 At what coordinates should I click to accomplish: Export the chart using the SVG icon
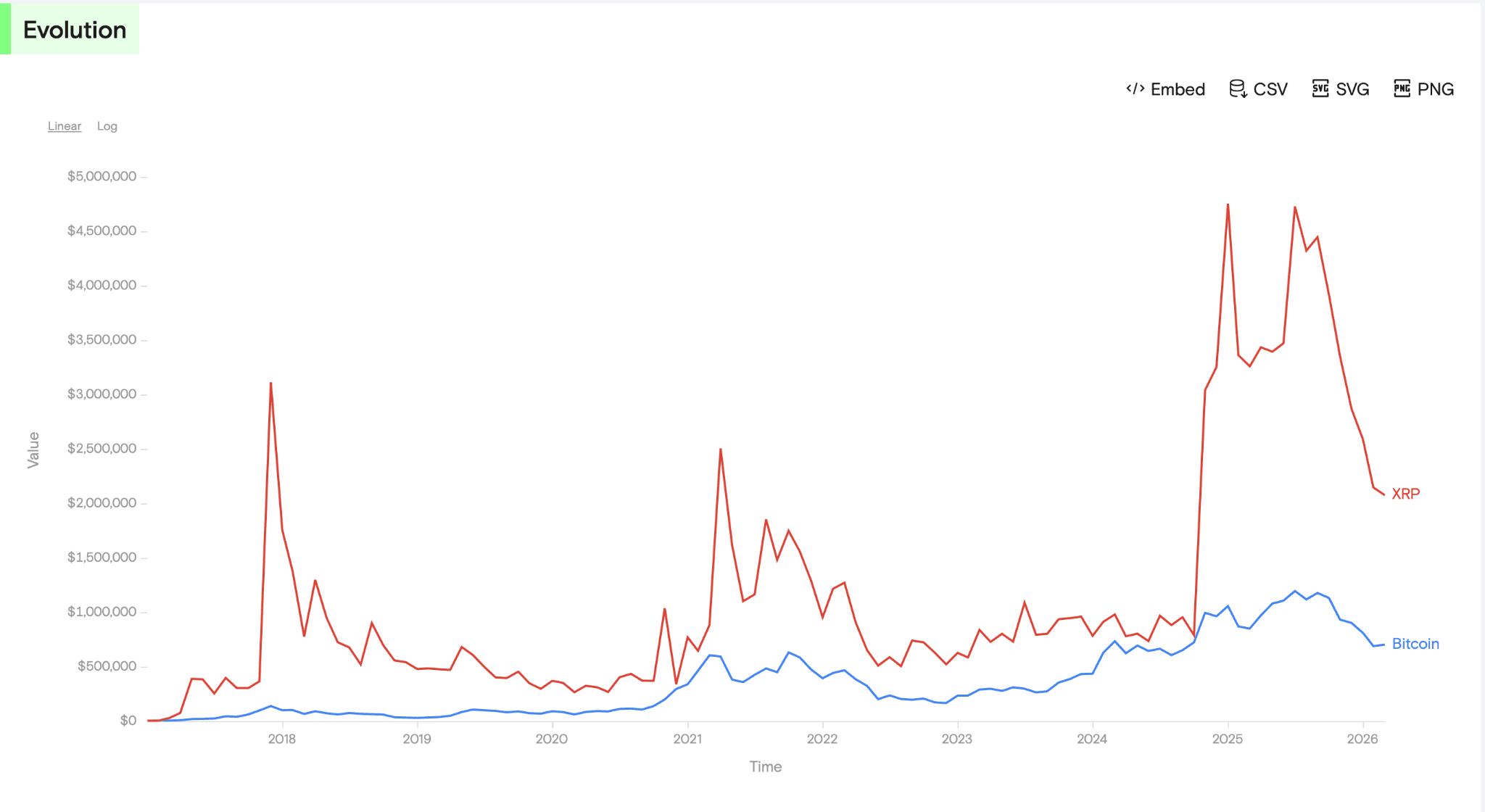pos(1352,88)
